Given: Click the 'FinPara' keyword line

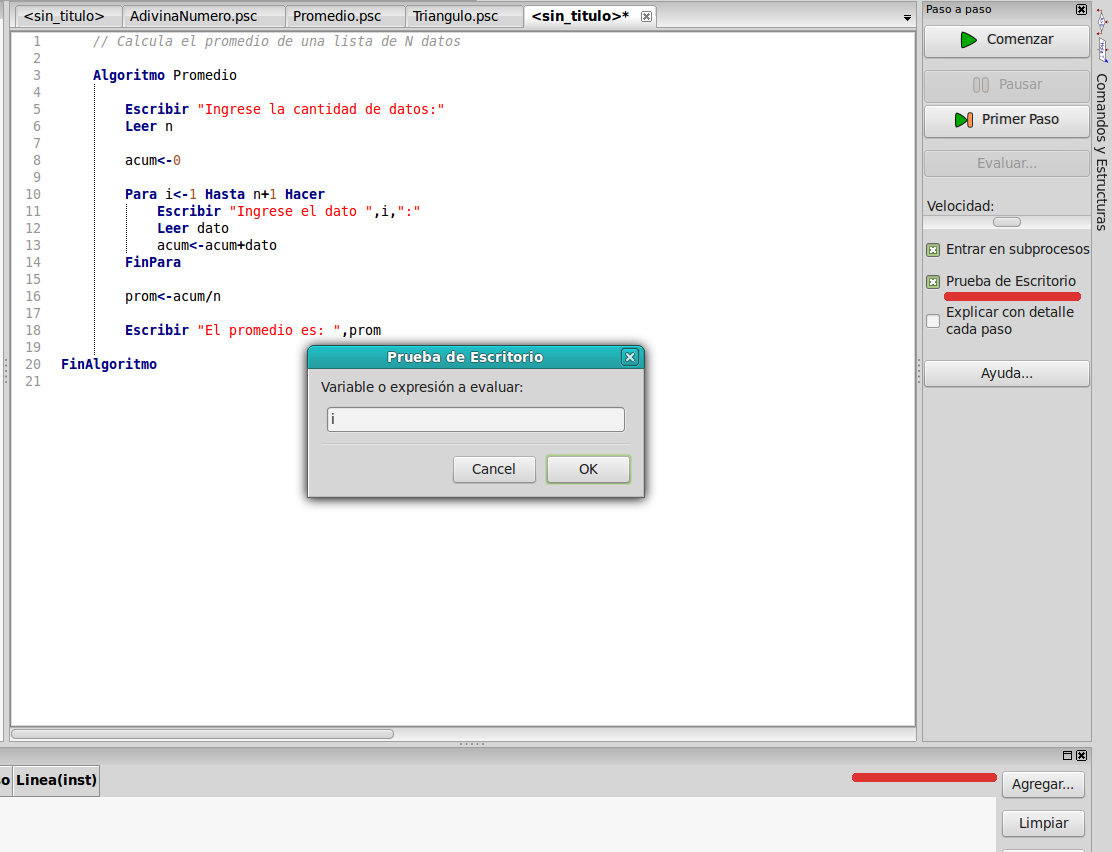Looking at the screenshot, I should (x=152, y=262).
